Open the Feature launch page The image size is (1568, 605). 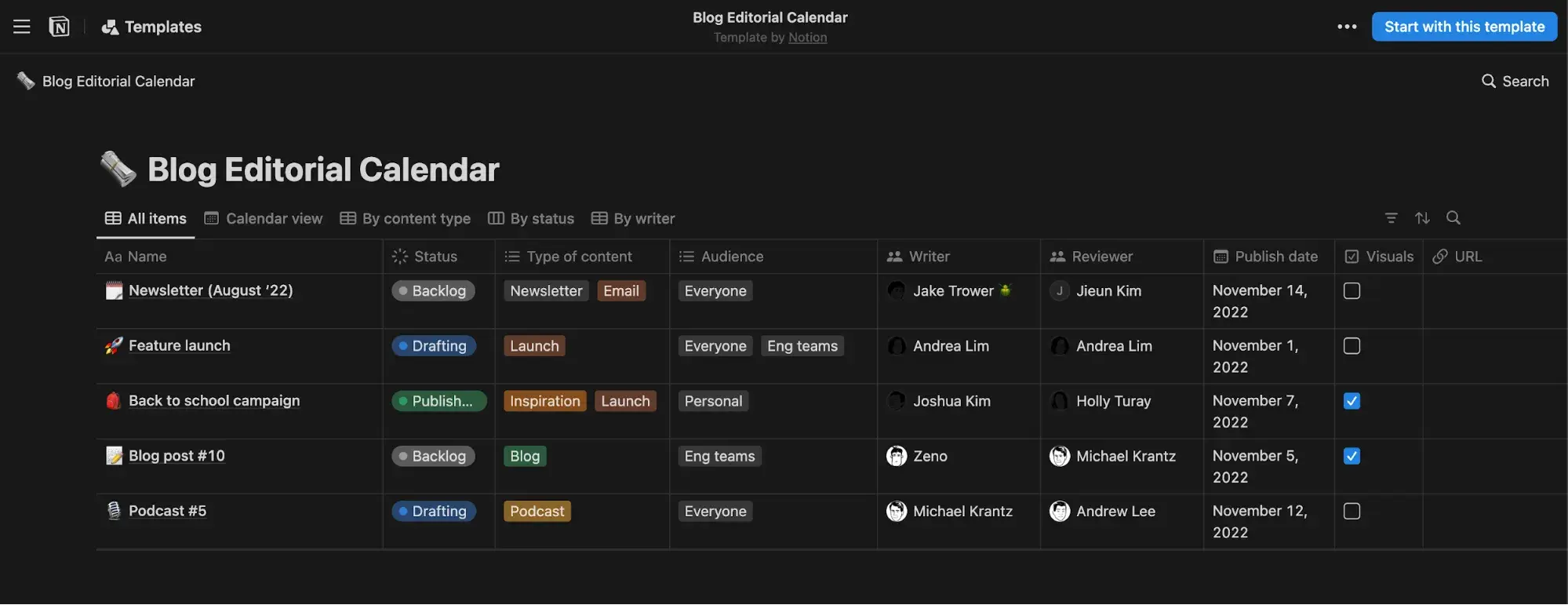[180, 345]
